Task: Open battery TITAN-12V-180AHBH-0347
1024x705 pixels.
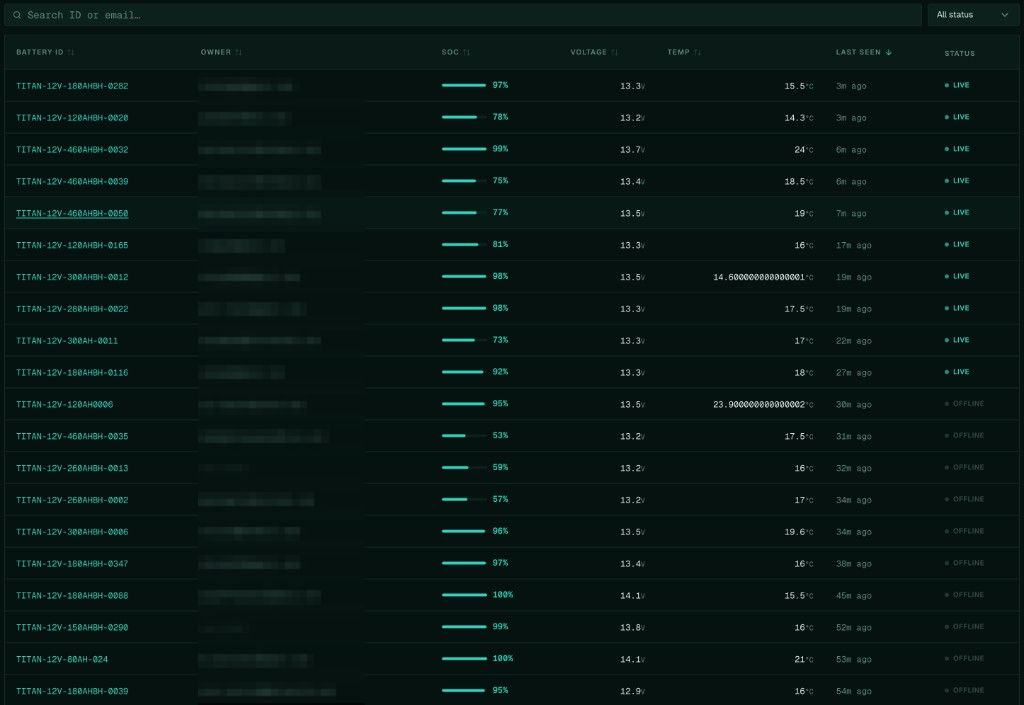Action: pos(72,564)
